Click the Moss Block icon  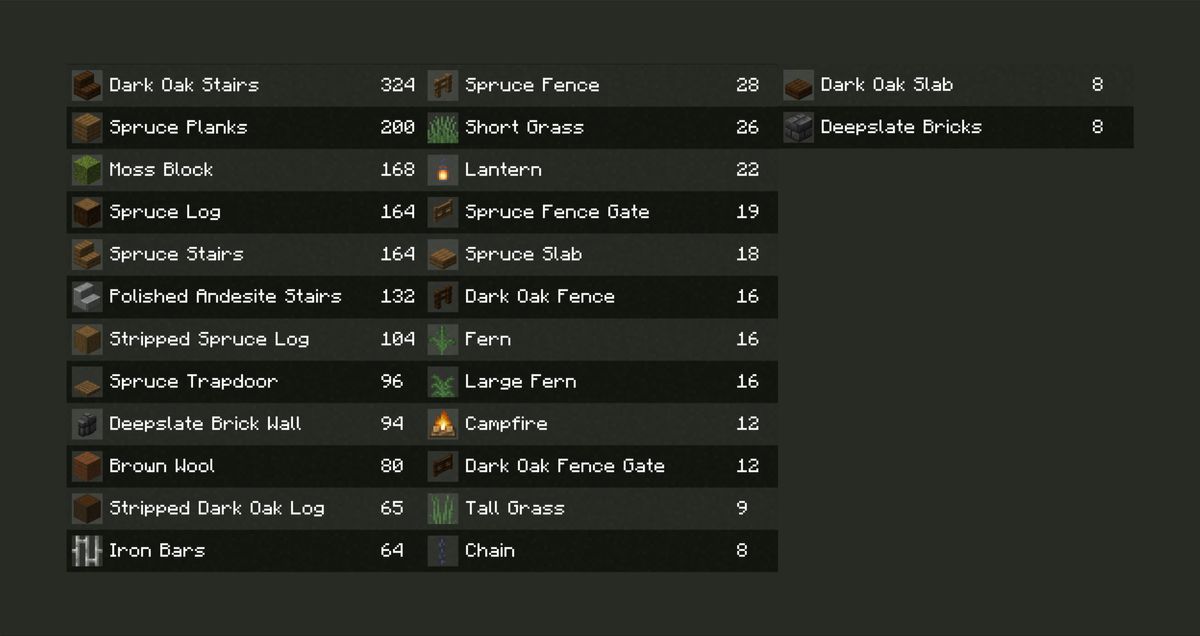tap(87, 170)
